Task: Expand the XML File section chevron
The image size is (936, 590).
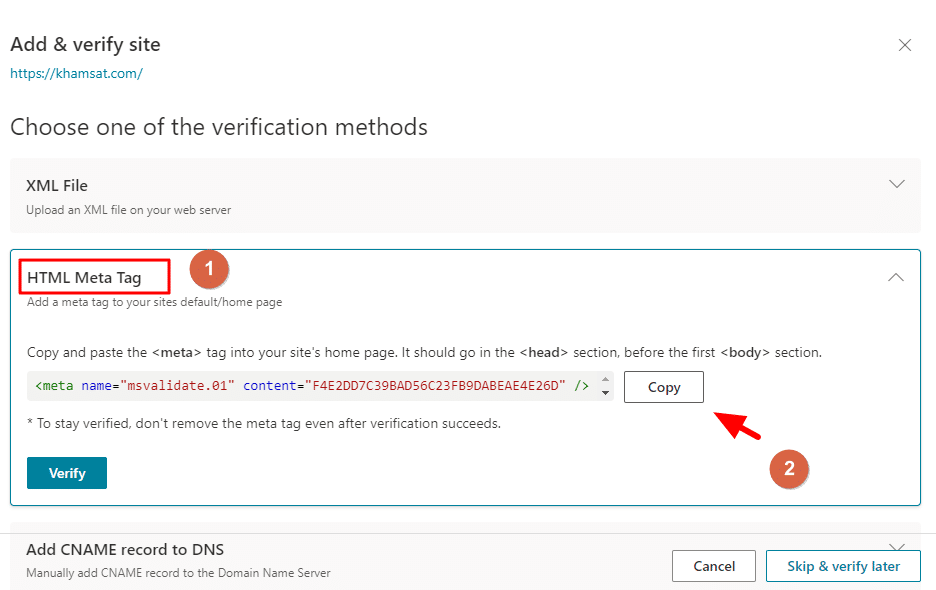Action: coord(897,184)
